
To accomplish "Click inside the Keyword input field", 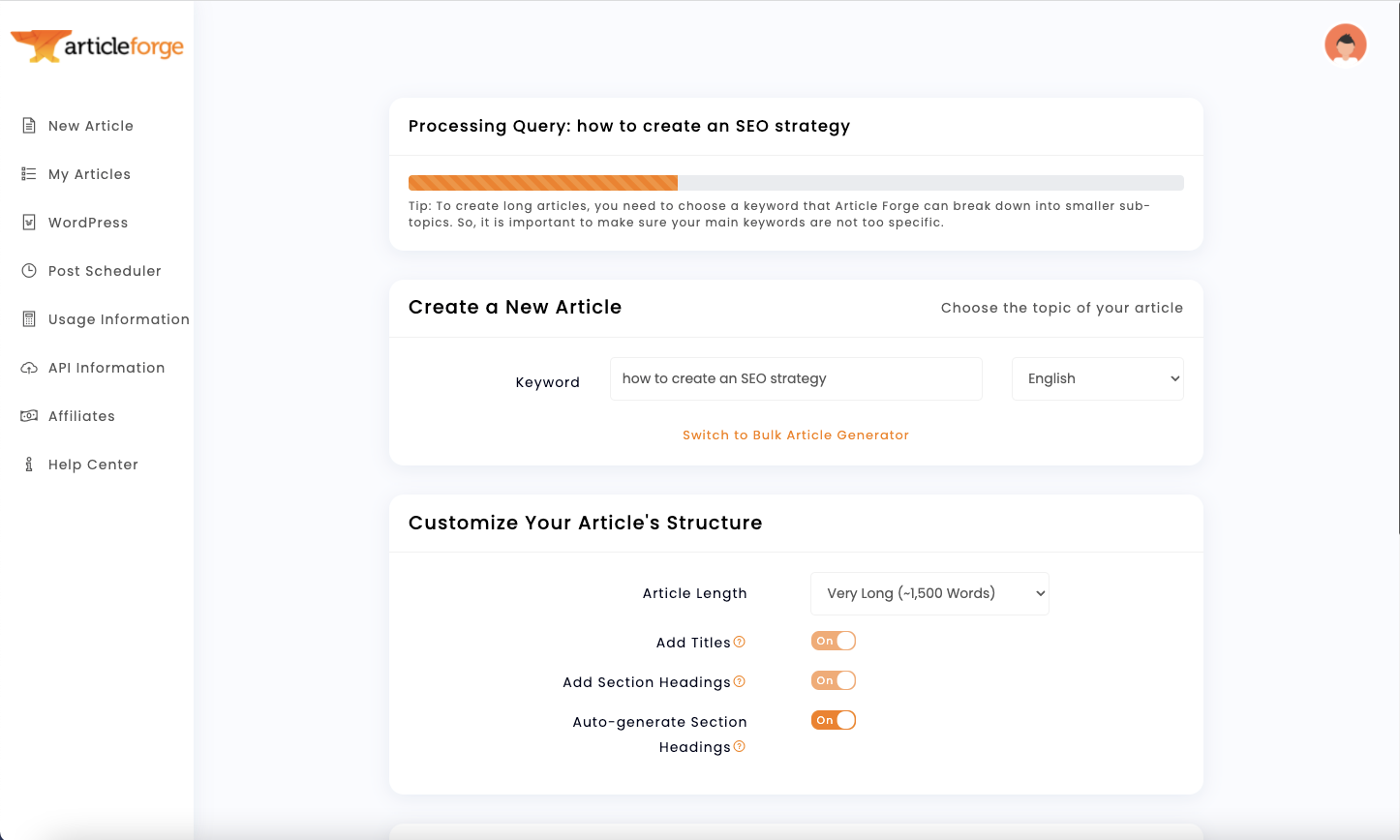I will tap(796, 378).
